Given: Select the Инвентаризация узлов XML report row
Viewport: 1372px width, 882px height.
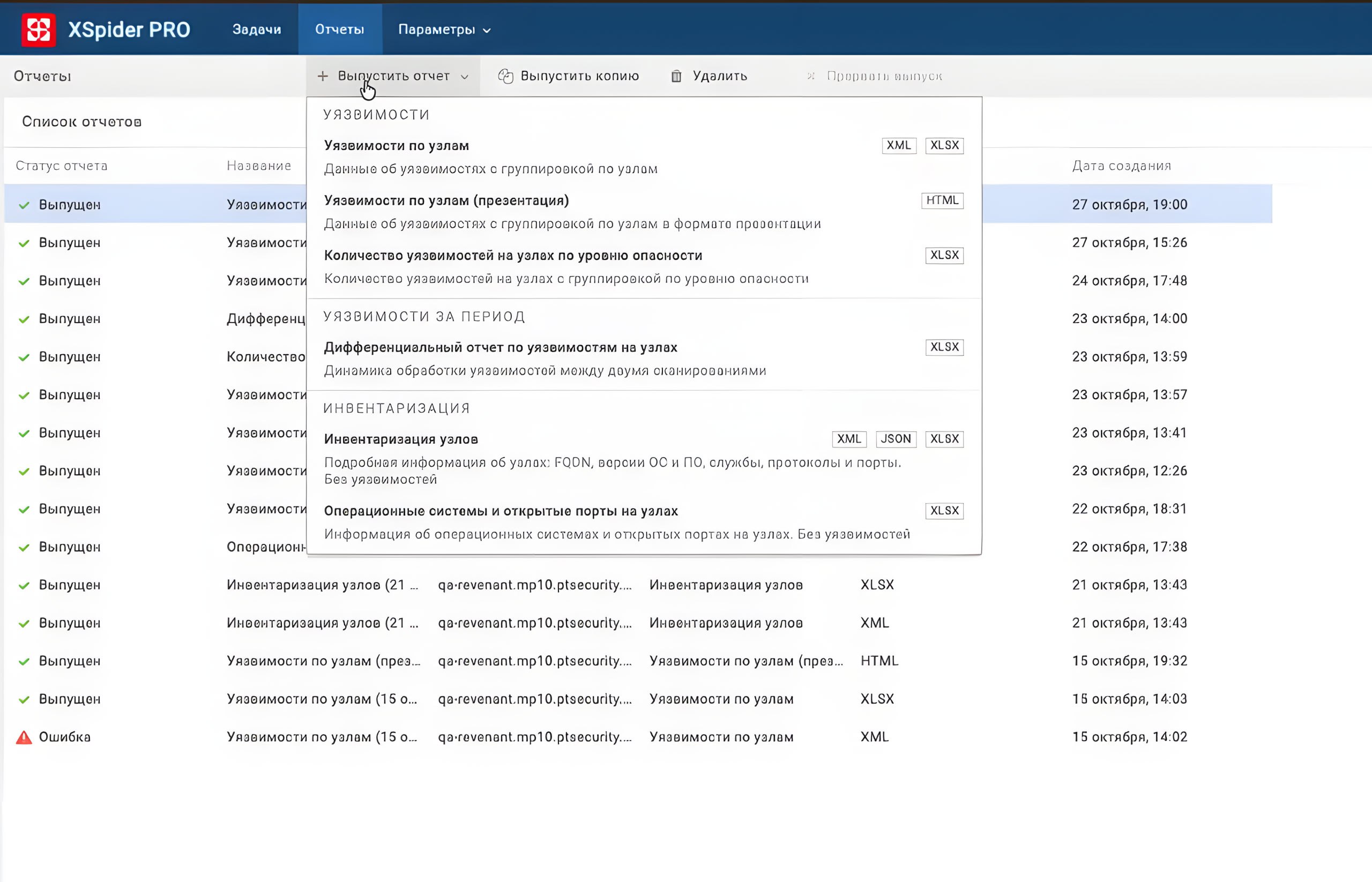Looking at the screenshot, I should pos(516,623).
